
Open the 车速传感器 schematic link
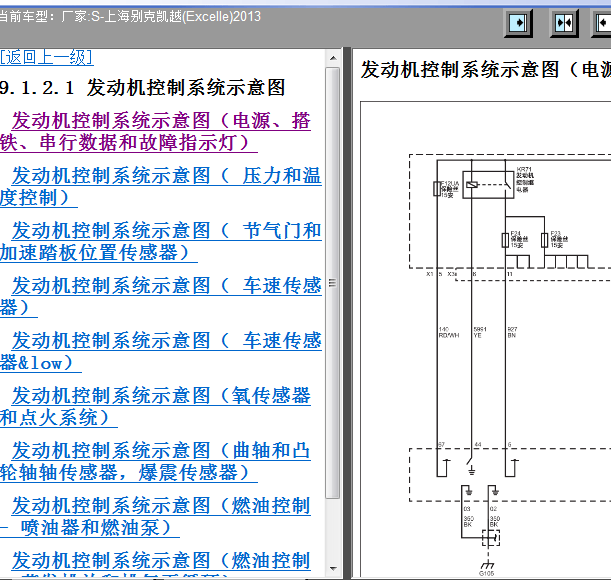click(161, 296)
